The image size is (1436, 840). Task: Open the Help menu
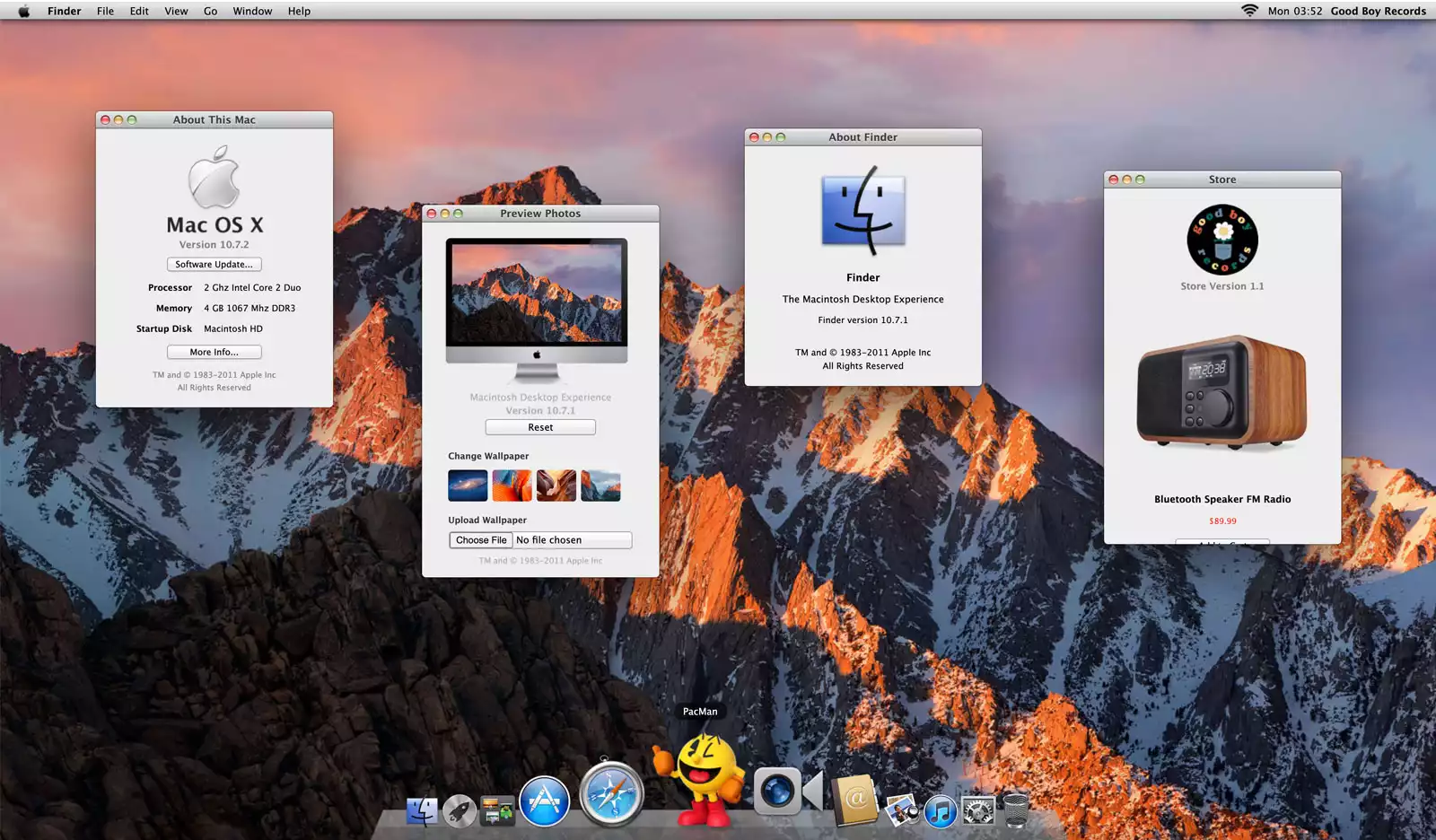click(x=299, y=11)
